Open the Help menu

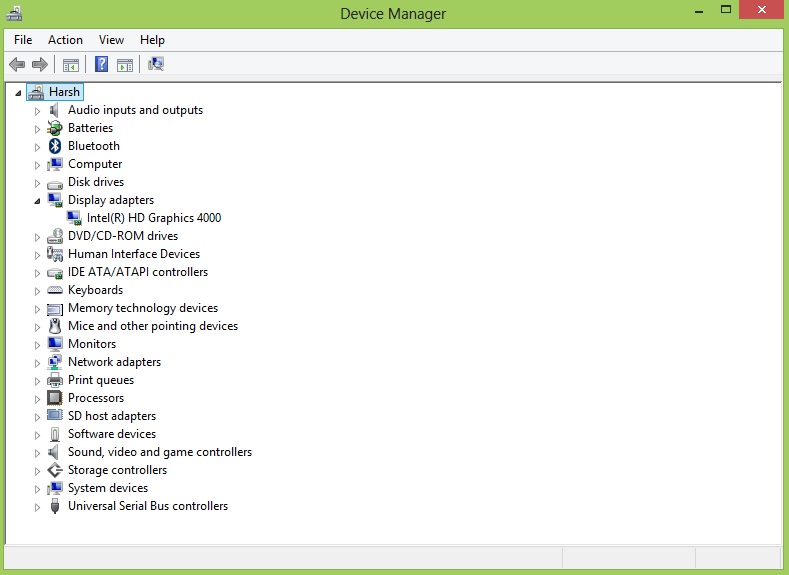152,40
